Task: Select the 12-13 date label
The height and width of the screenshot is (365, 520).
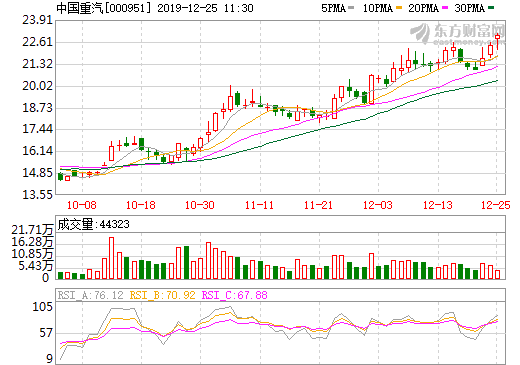Action: tap(438, 205)
